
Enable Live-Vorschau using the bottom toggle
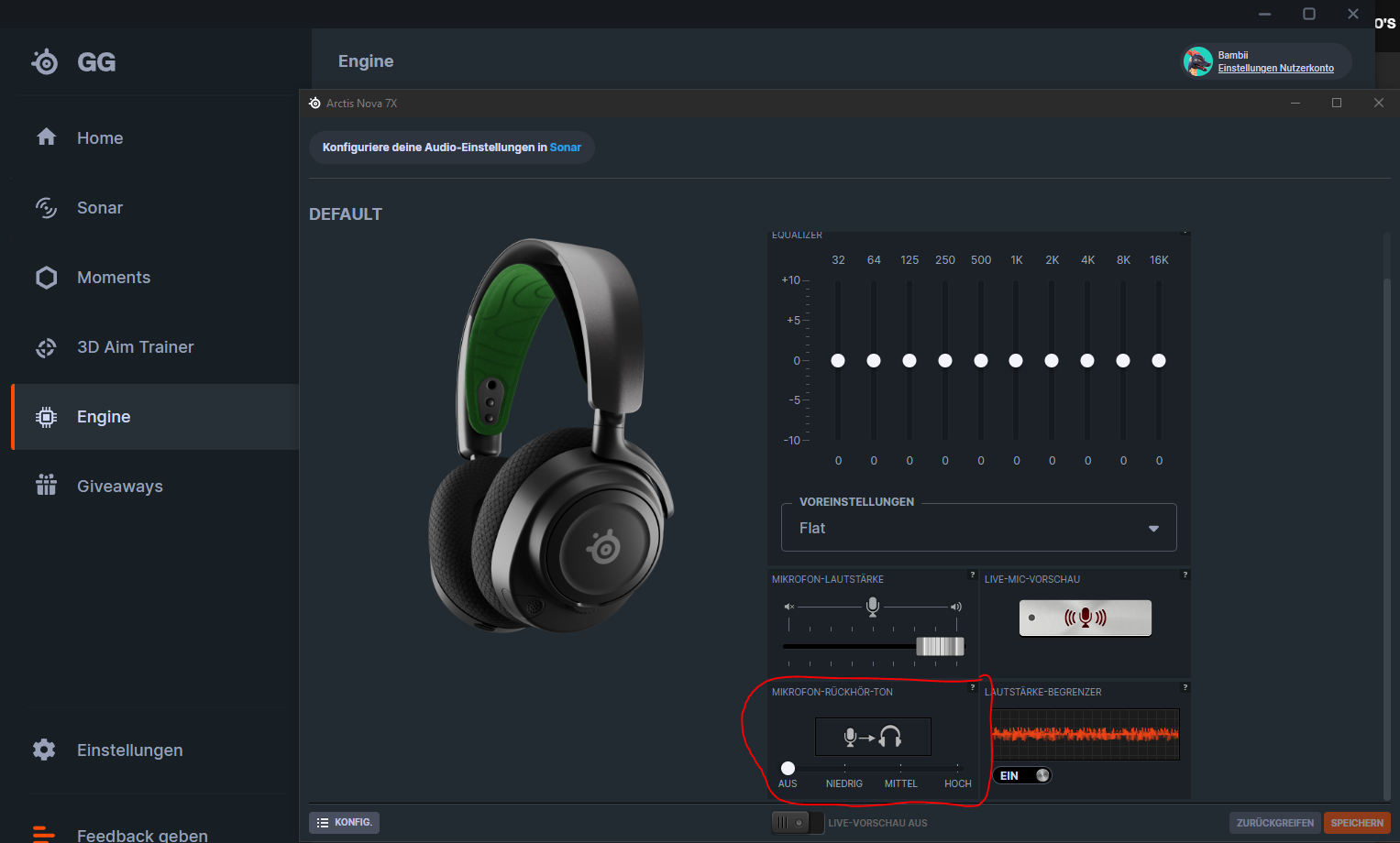point(797,822)
